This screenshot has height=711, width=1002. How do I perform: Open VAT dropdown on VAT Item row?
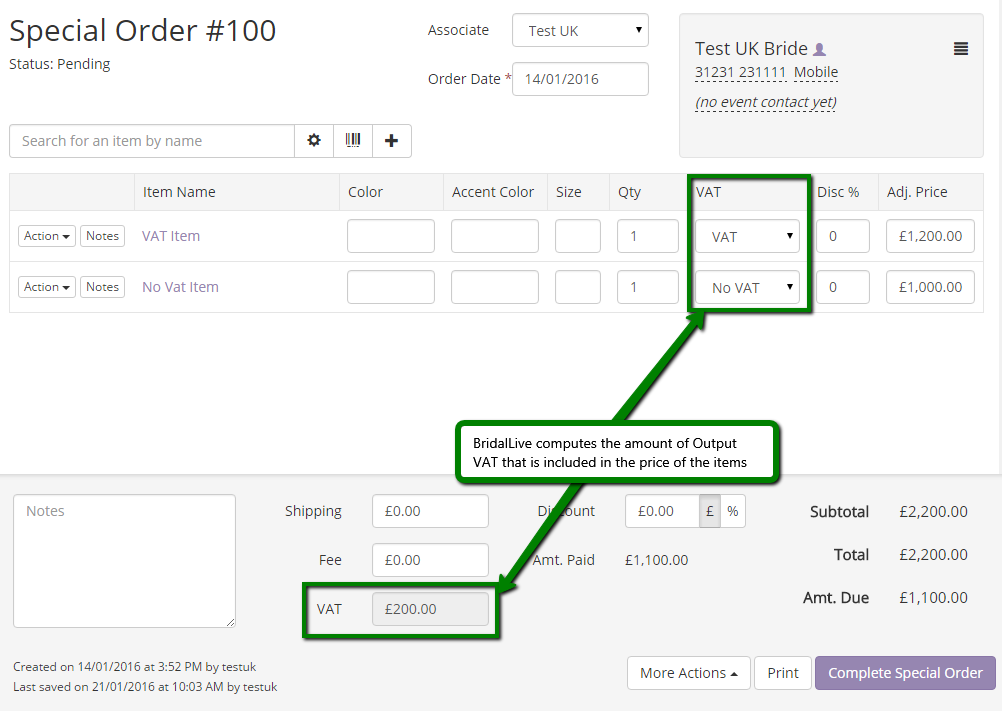point(747,236)
